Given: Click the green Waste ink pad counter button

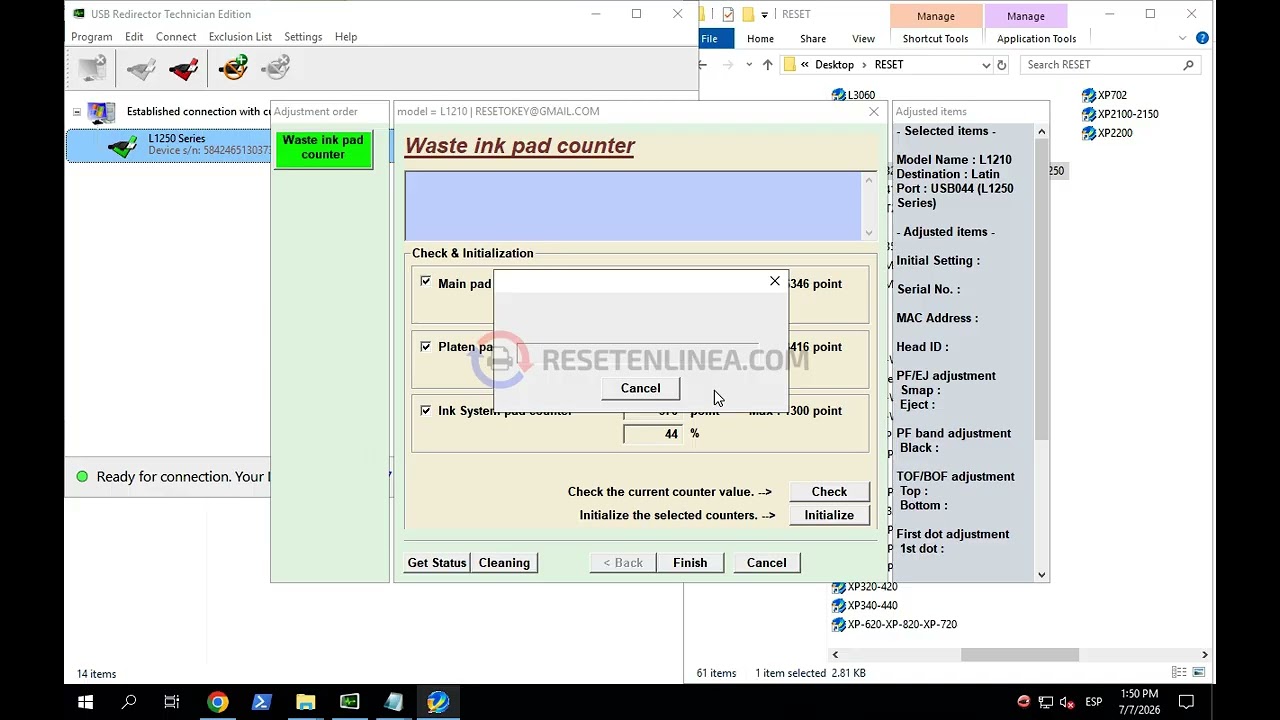Looking at the screenshot, I should [x=323, y=148].
